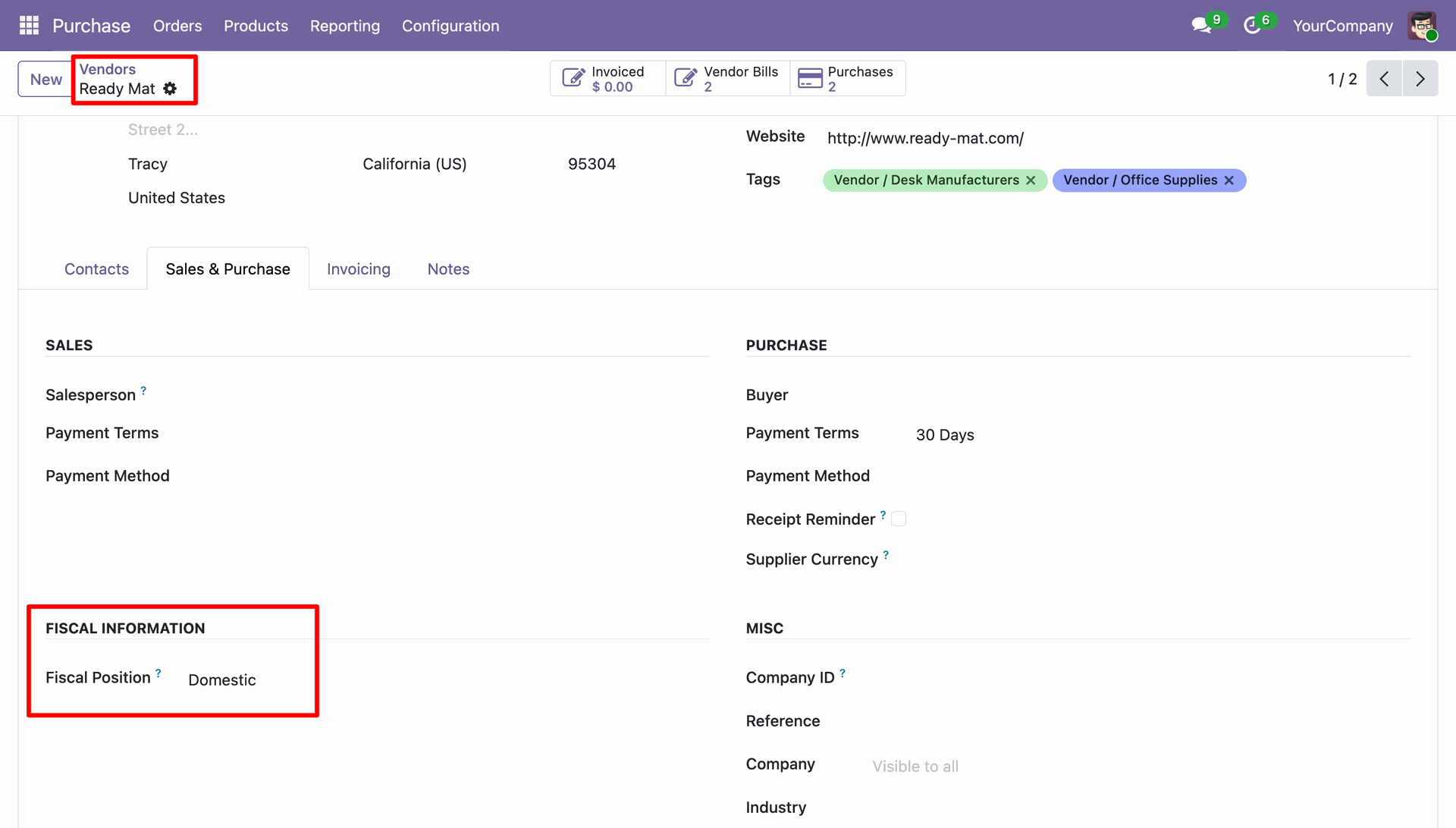The width and height of the screenshot is (1456, 828).
Task: Click the gear icon beside Ready Mat
Action: 170,89
